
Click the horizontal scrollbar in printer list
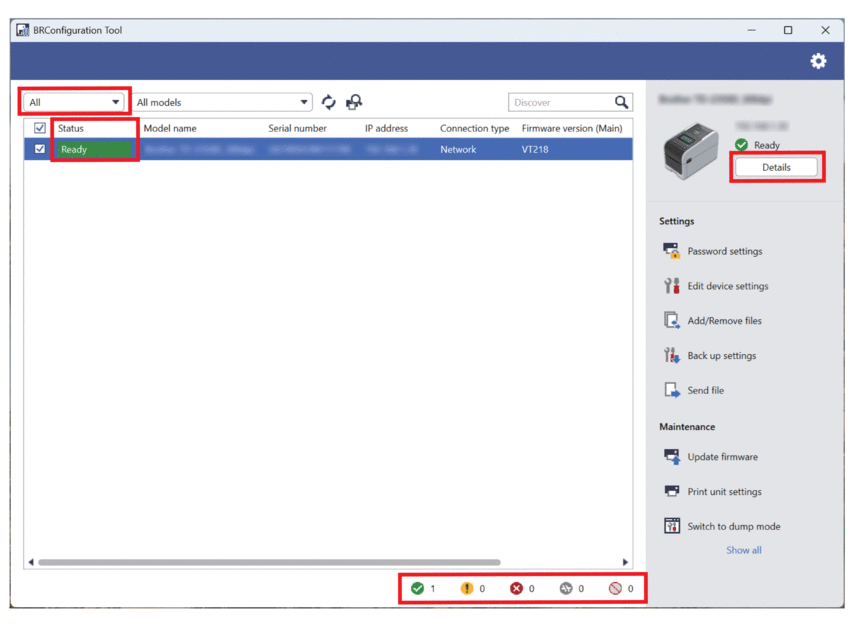pyautogui.click(x=268, y=562)
